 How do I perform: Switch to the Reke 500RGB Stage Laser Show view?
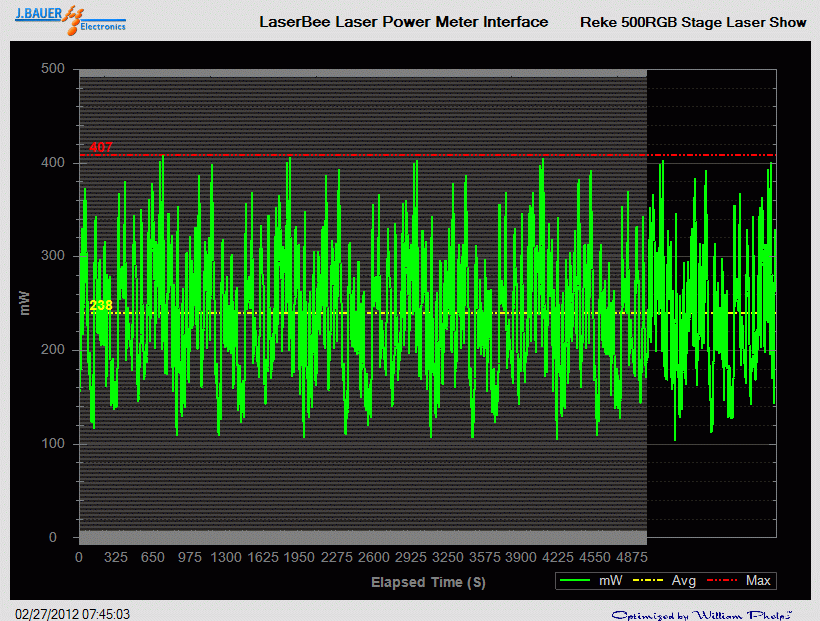pos(692,21)
